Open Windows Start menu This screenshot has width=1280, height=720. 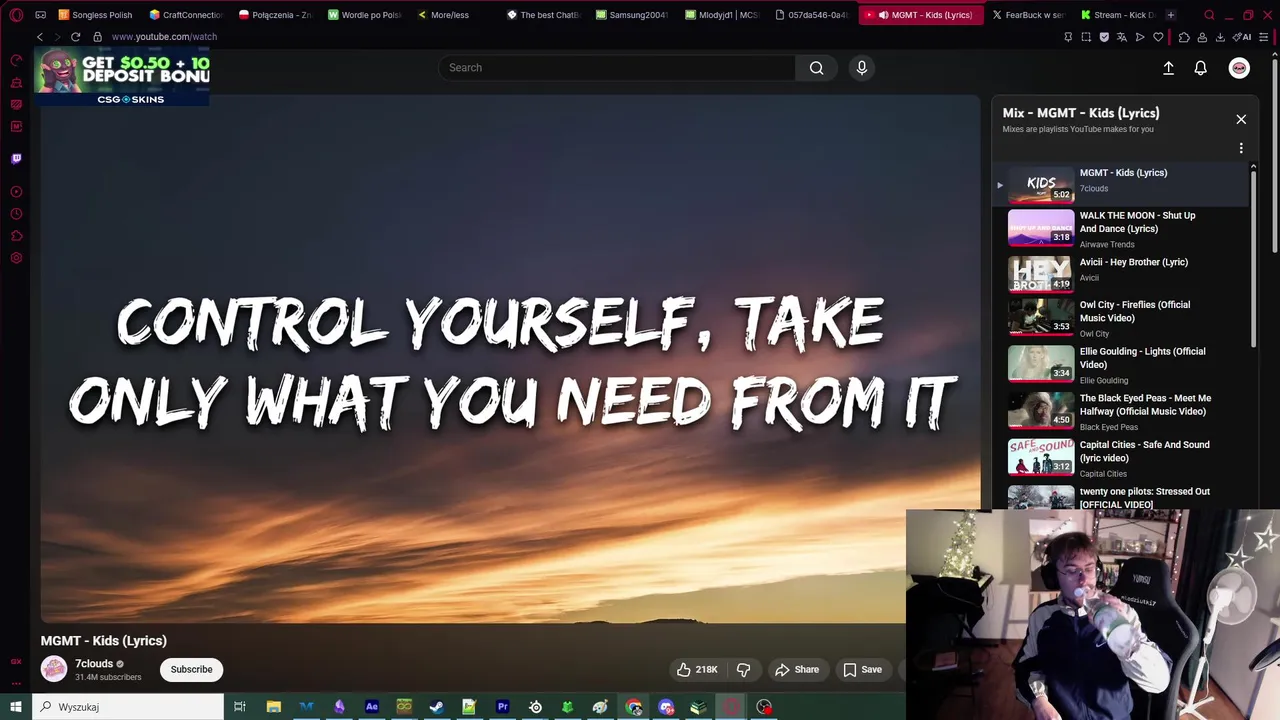16,707
